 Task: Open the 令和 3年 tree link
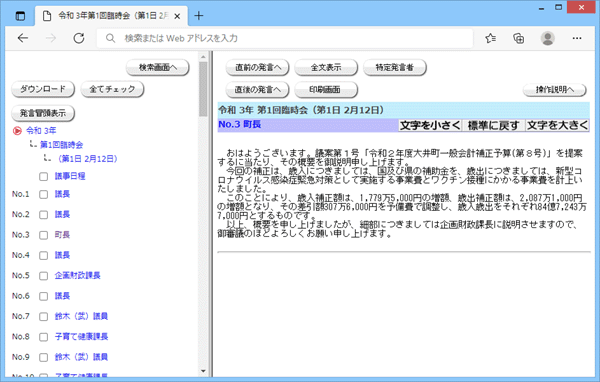click(41, 131)
